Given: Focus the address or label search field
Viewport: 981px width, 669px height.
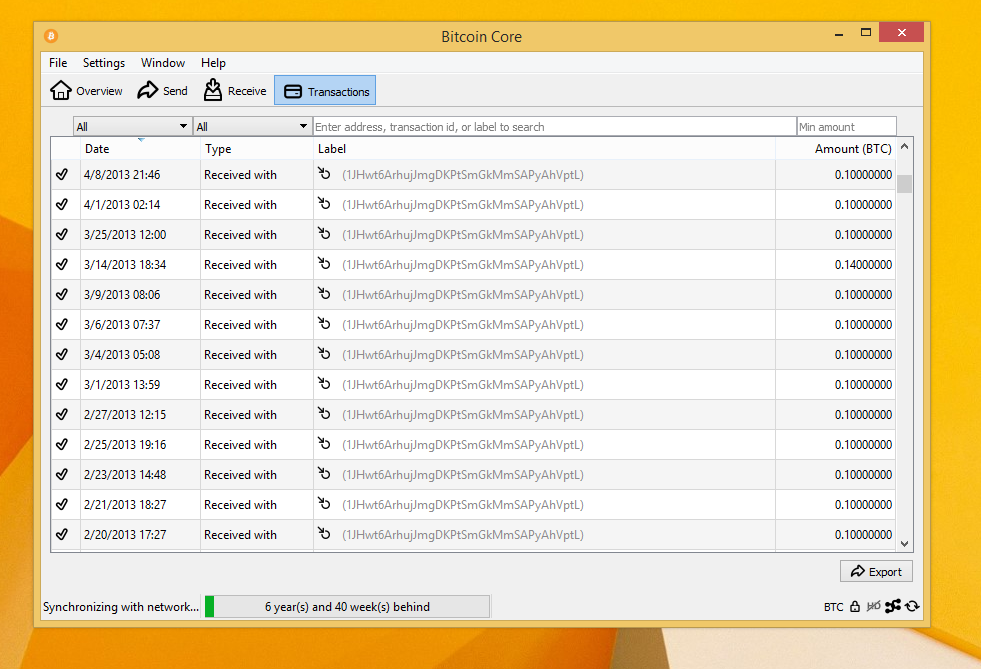Looking at the screenshot, I should point(554,126).
